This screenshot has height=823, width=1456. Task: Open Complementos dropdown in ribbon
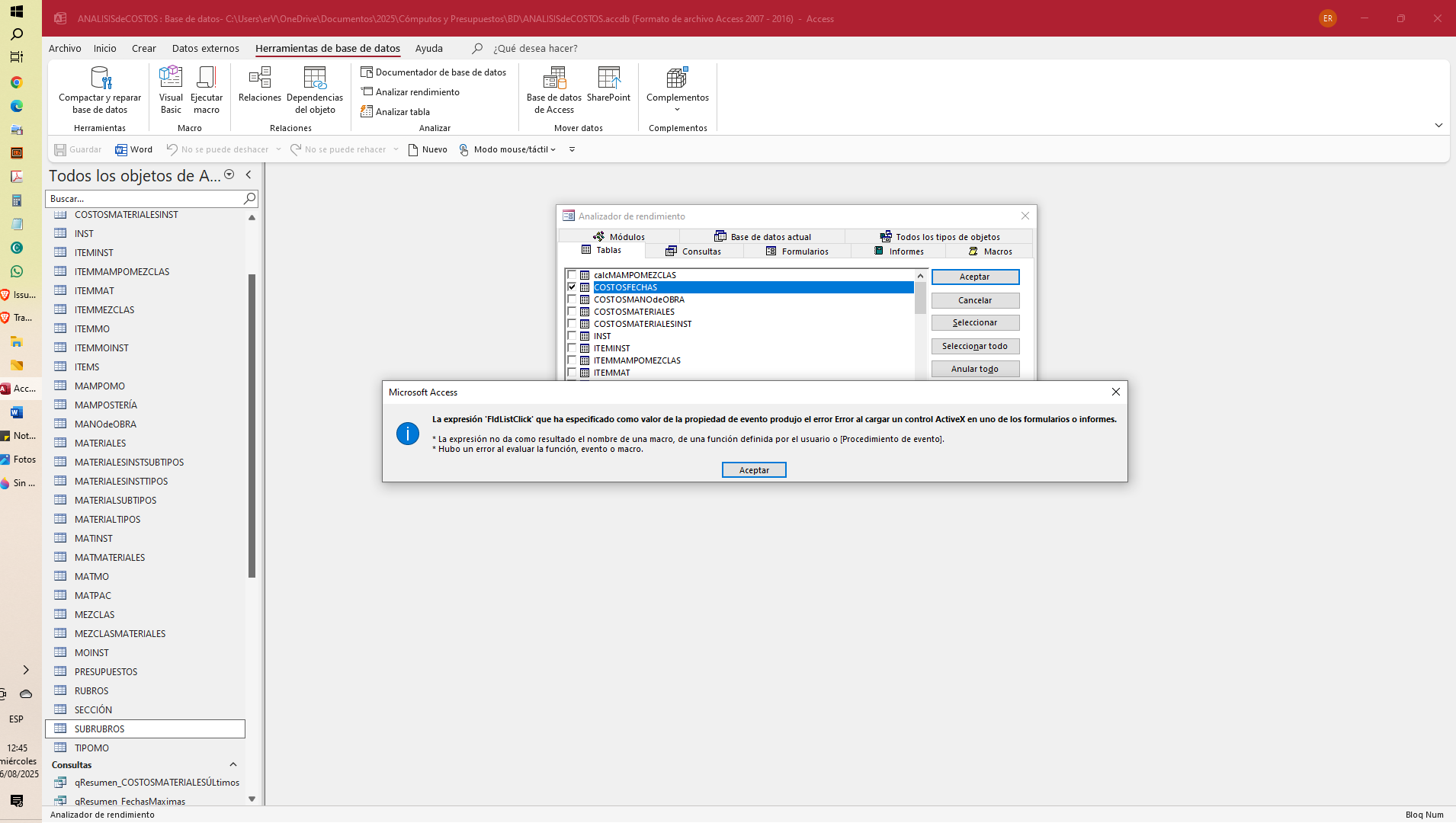(x=678, y=90)
